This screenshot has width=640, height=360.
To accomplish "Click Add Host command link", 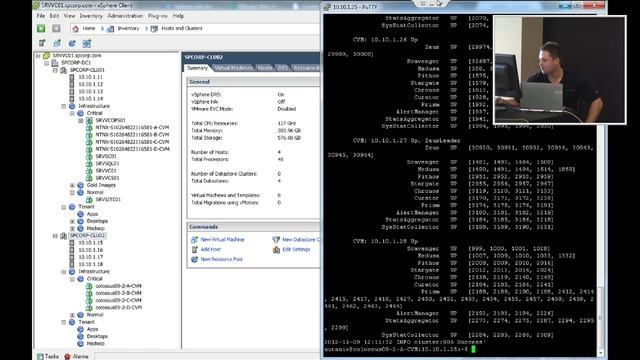I will click(211, 249).
